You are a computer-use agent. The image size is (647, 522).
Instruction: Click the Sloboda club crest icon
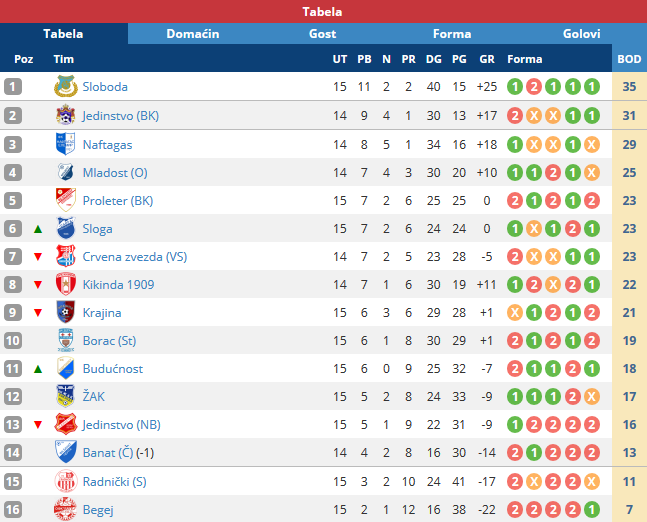point(66,86)
